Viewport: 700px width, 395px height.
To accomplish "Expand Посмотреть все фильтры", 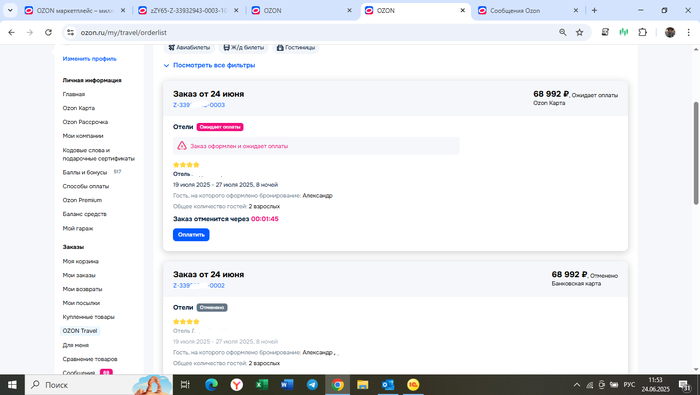I will (x=209, y=65).
